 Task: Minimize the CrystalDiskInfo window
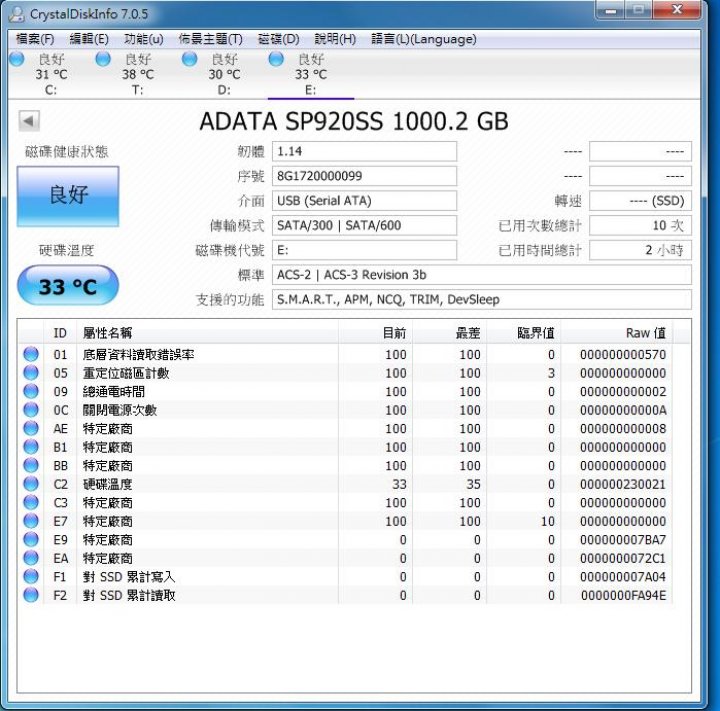click(610, 10)
